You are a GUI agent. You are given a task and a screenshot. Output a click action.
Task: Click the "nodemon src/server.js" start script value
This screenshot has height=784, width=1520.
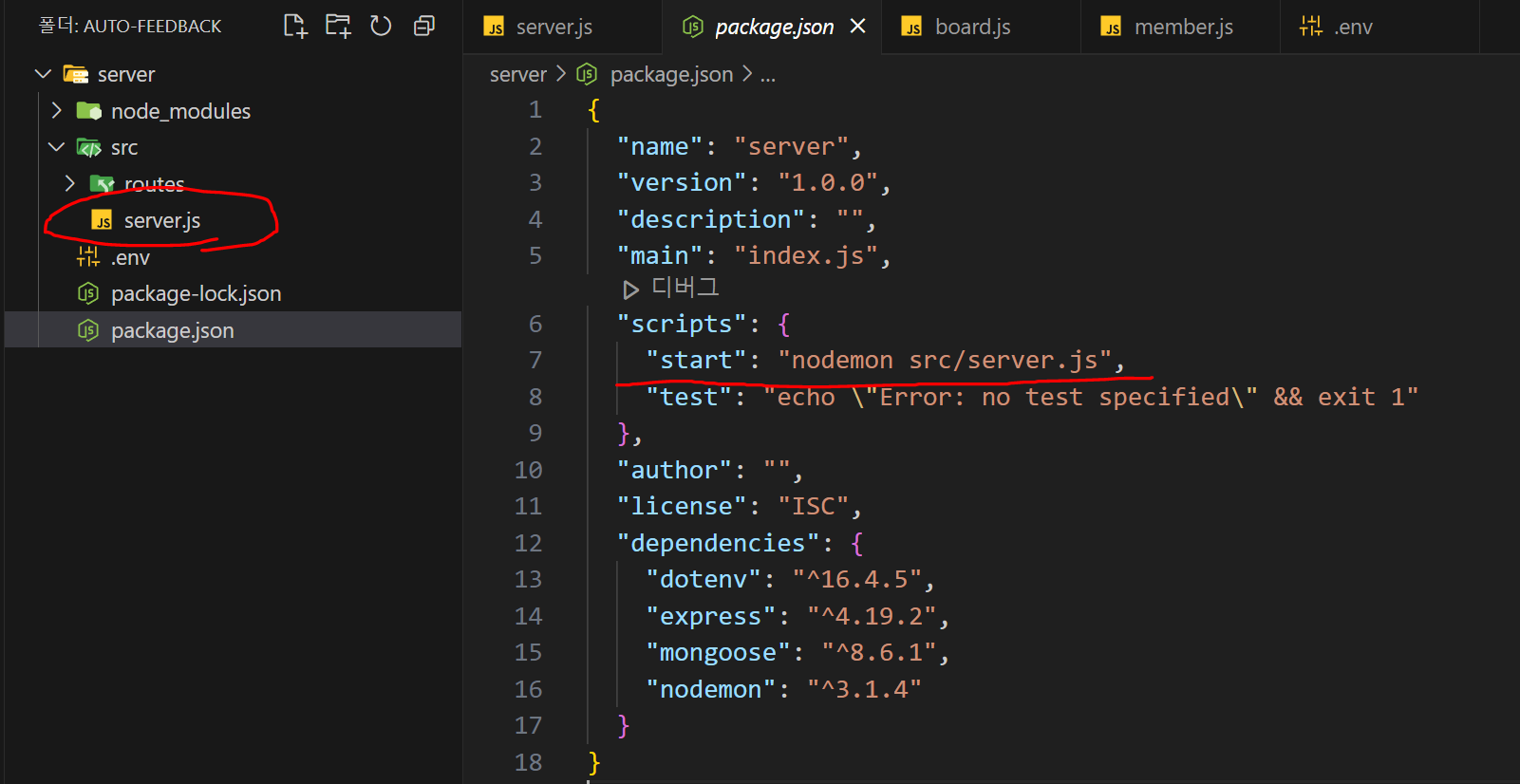(945, 361)
